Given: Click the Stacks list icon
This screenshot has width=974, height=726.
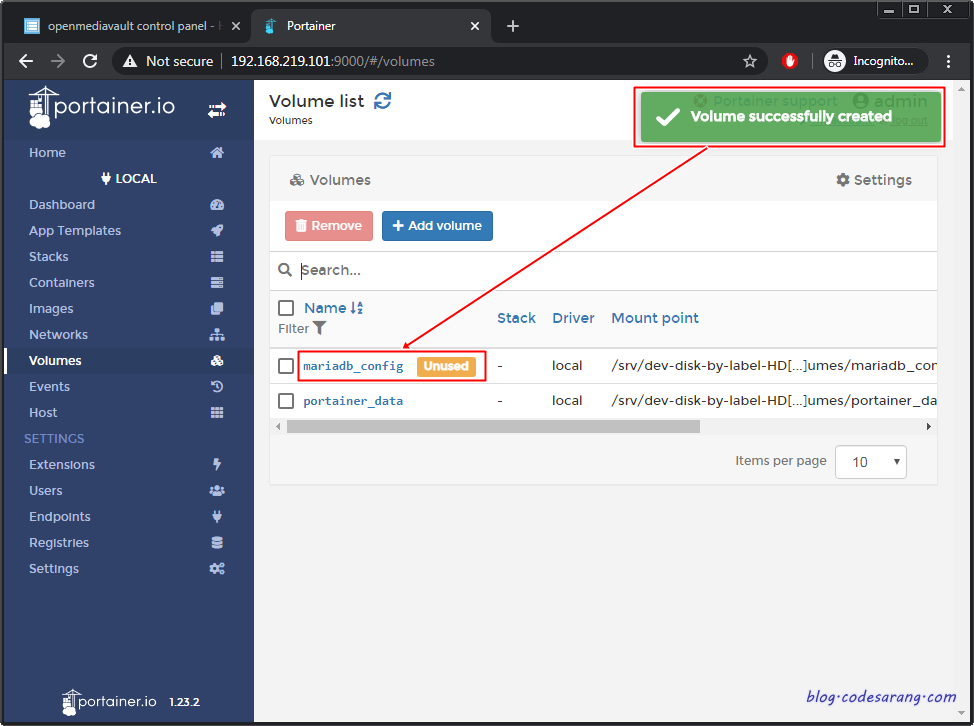Looking at the screenshot, I should [x=217, y=256].
